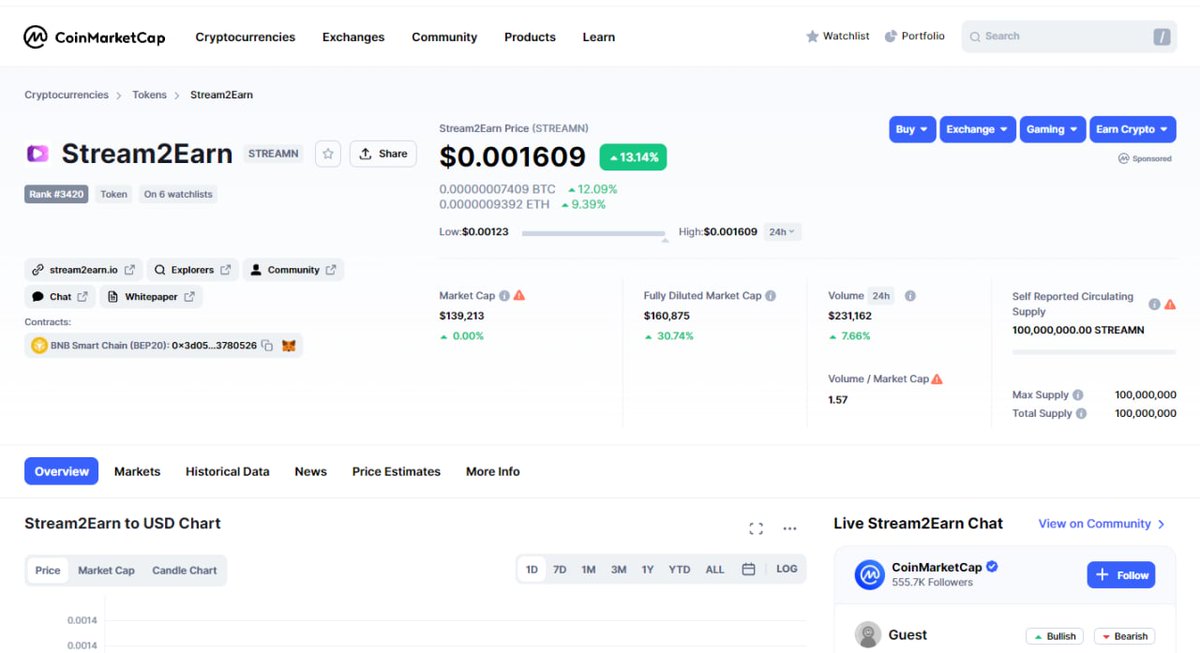The image size is (1200, 653).
Task: Add Stream2Earn to watchlist star button
Action: coord(328,154)
